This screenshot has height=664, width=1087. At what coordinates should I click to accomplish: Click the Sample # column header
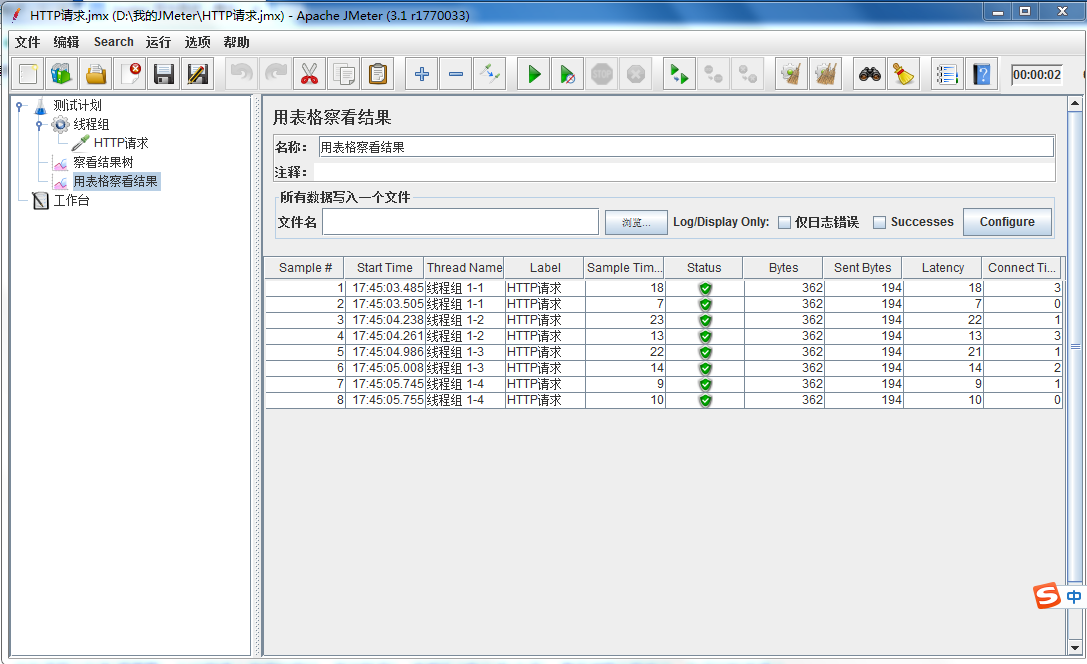click(305, 268)
